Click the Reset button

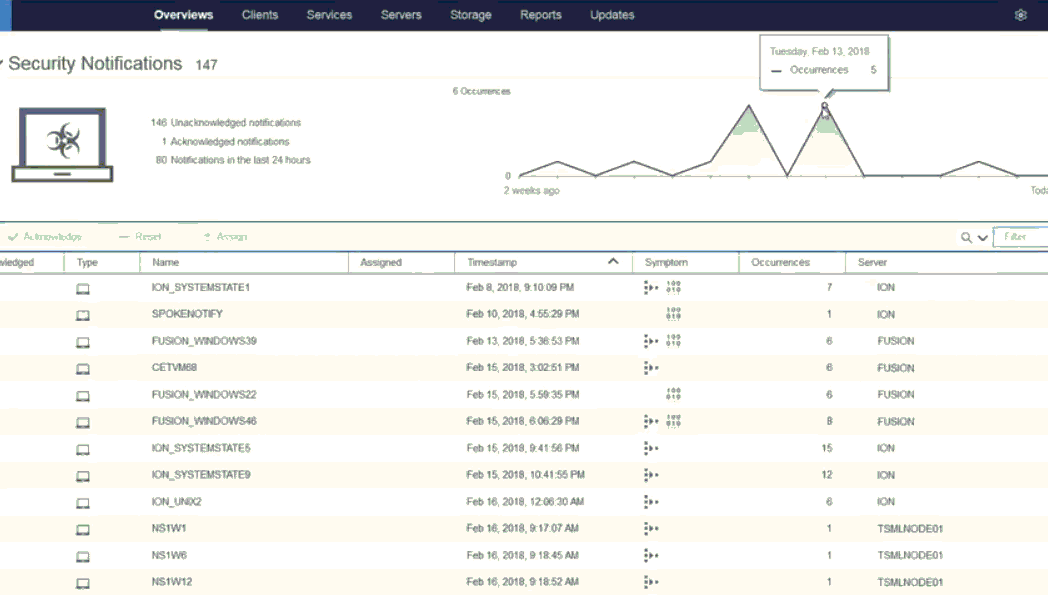[140, 237]
